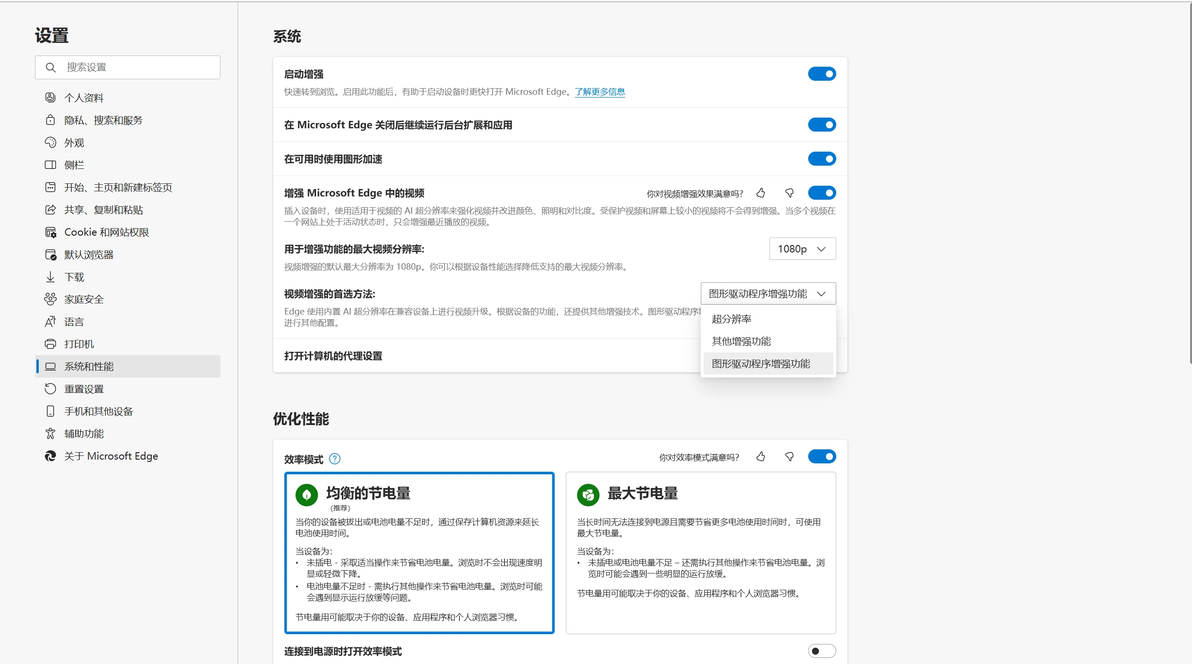Viewport: 1192px width, 664px height.
Task: Toggle background extensions and apps switch
Action: 822,125
